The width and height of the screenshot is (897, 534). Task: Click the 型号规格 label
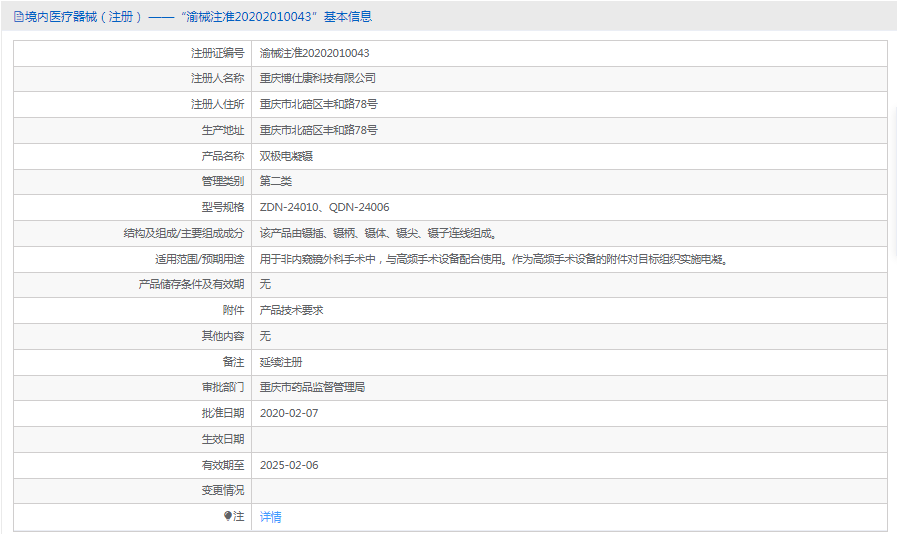pyautogui.click(x=223, y=207)
